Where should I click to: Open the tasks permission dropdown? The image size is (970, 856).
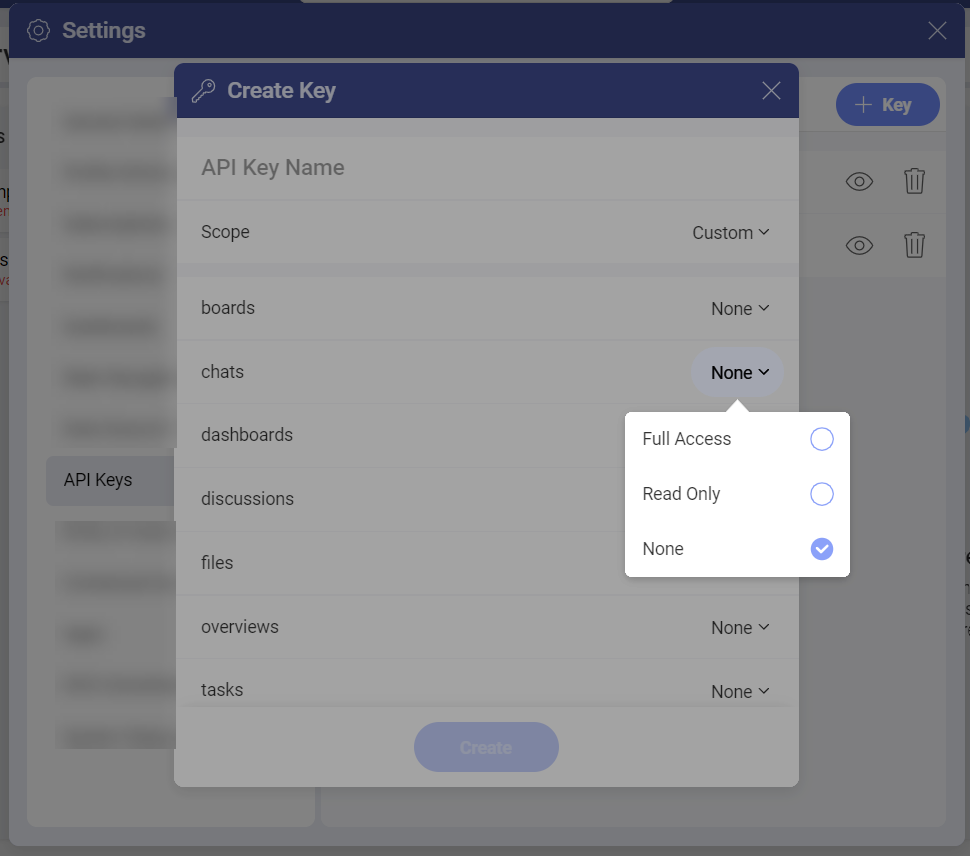click(740, 691)
